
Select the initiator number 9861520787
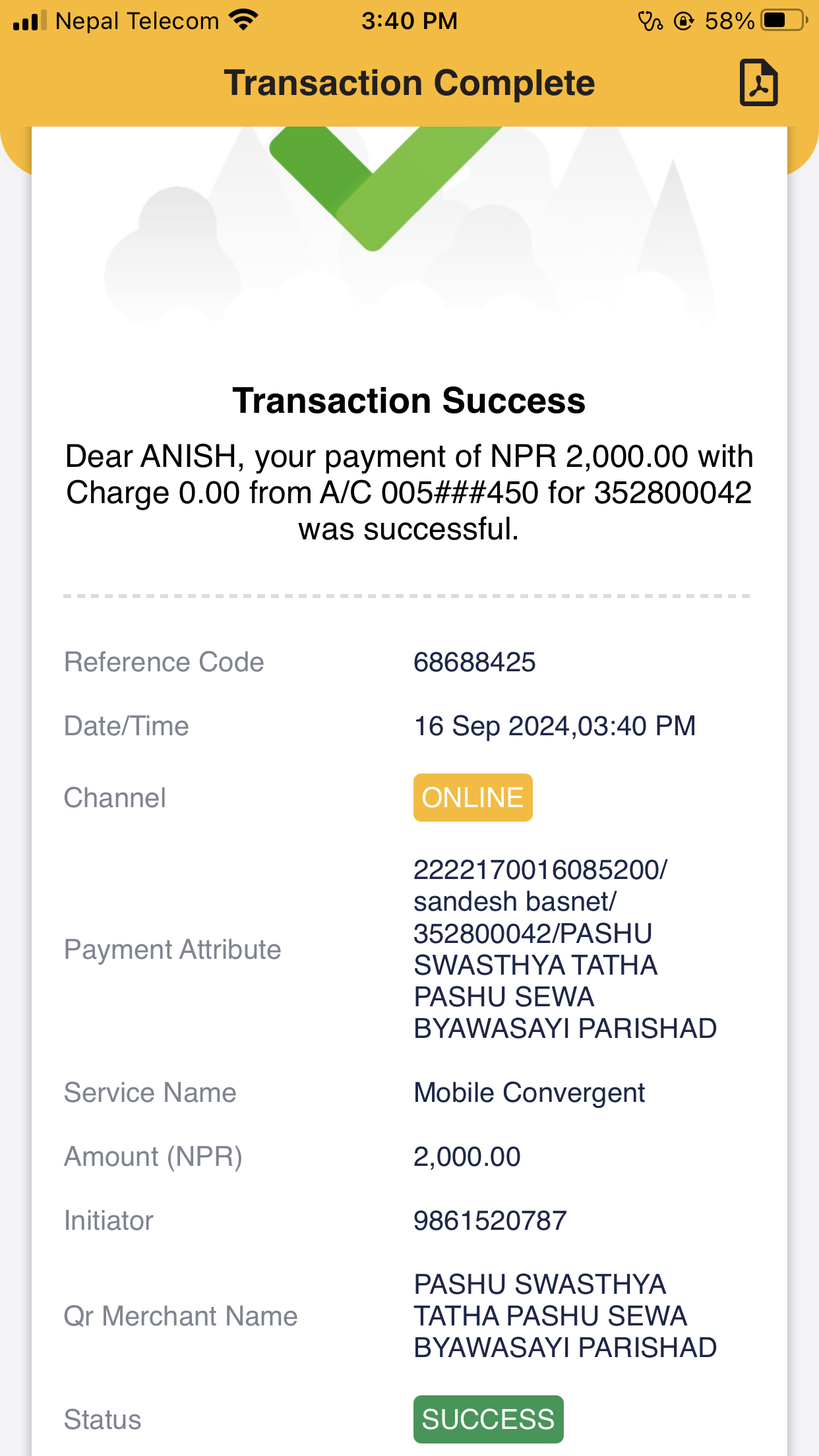[490, 1221]
